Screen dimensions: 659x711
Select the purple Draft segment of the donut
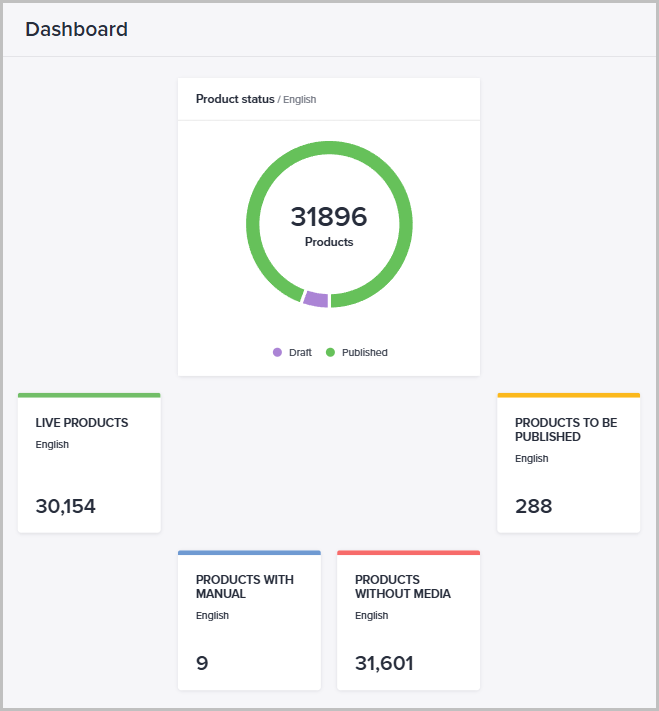pyautogui.click(x=316, y=299)
